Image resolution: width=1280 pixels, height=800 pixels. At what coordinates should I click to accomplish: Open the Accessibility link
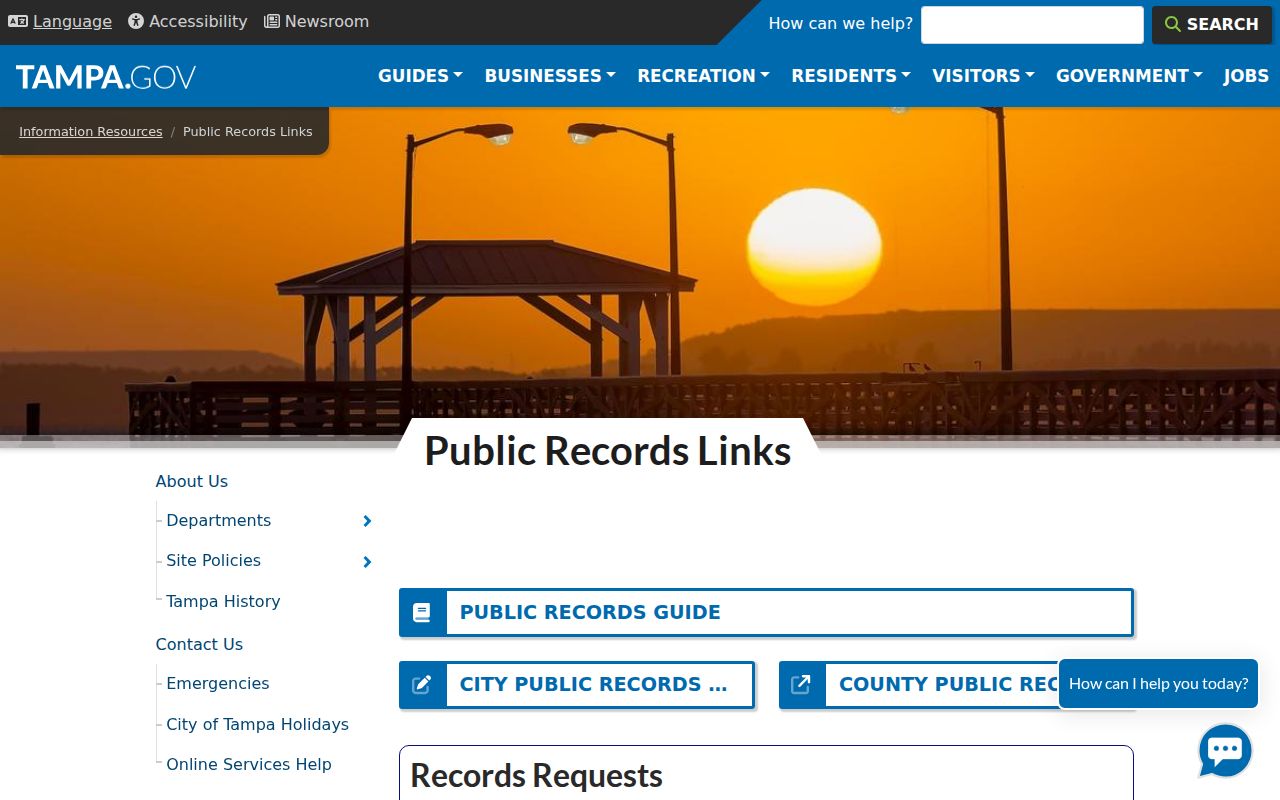tap(198, 21)
